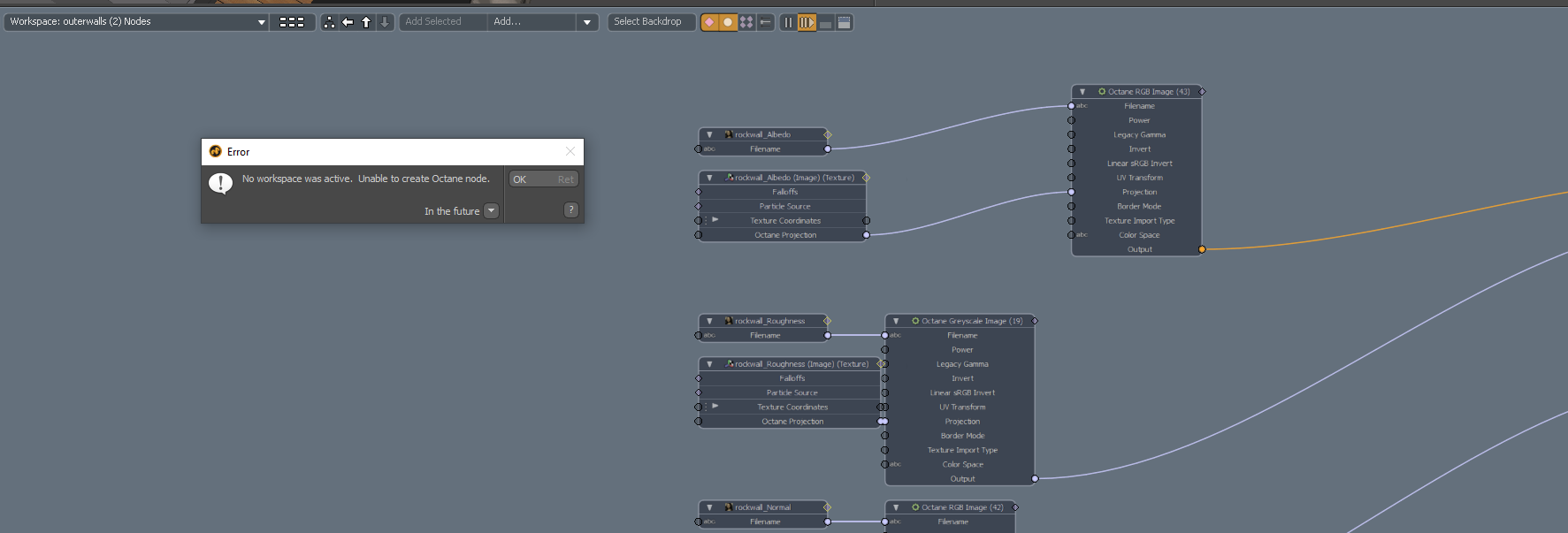Click the left arrow navigation icon

click(x=348, y=22)
